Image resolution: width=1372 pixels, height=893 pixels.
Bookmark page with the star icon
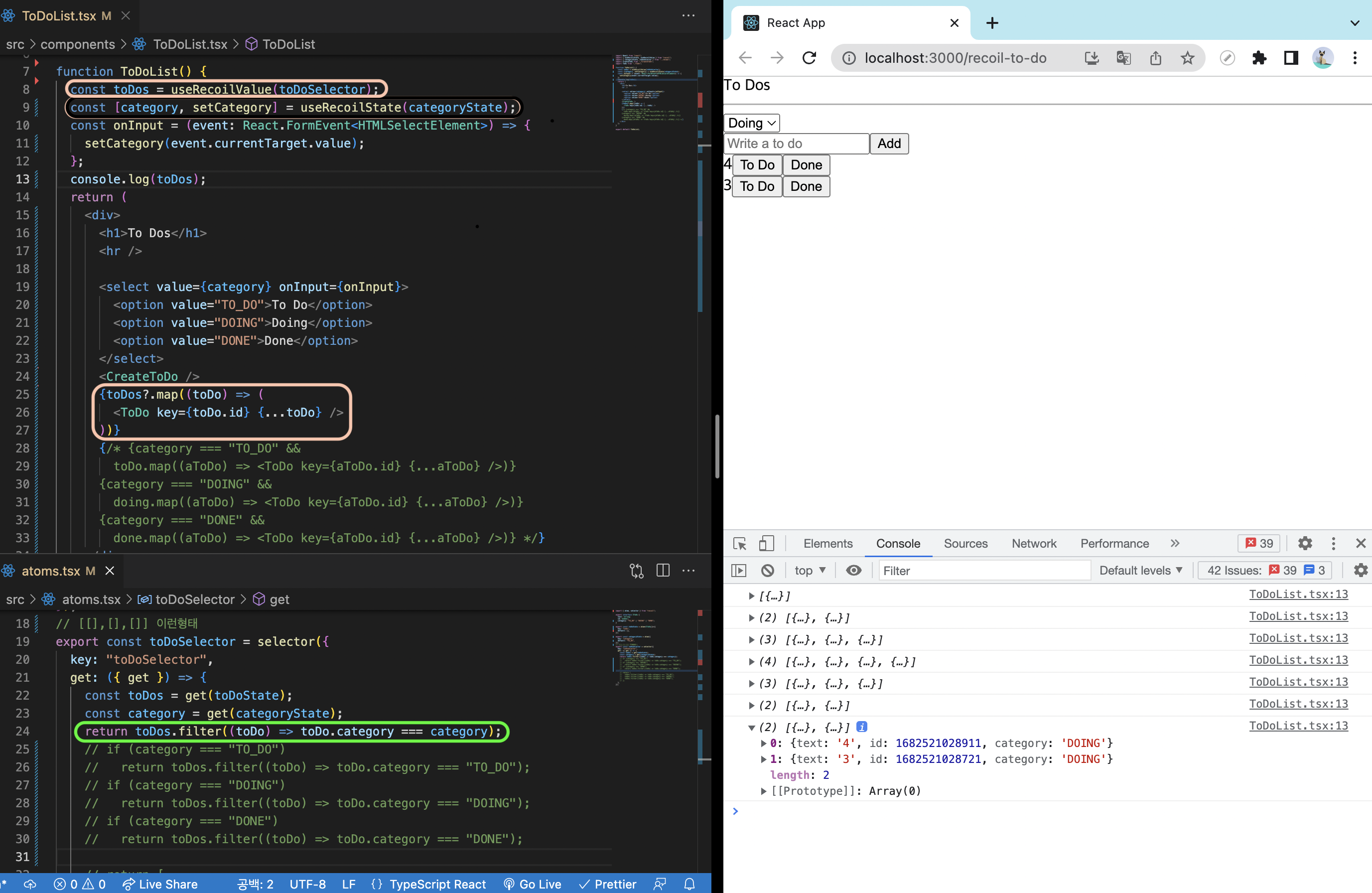pos(1187,58)
